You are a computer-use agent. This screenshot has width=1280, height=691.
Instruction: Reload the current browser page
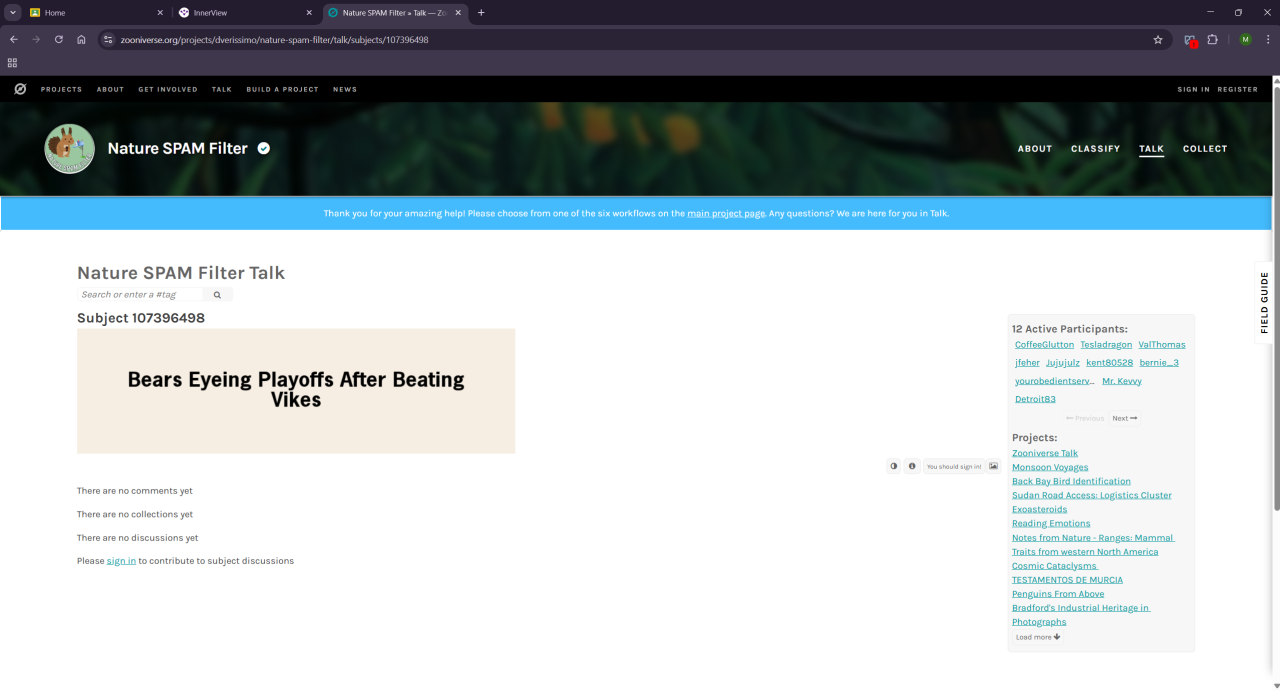point(58,40)
